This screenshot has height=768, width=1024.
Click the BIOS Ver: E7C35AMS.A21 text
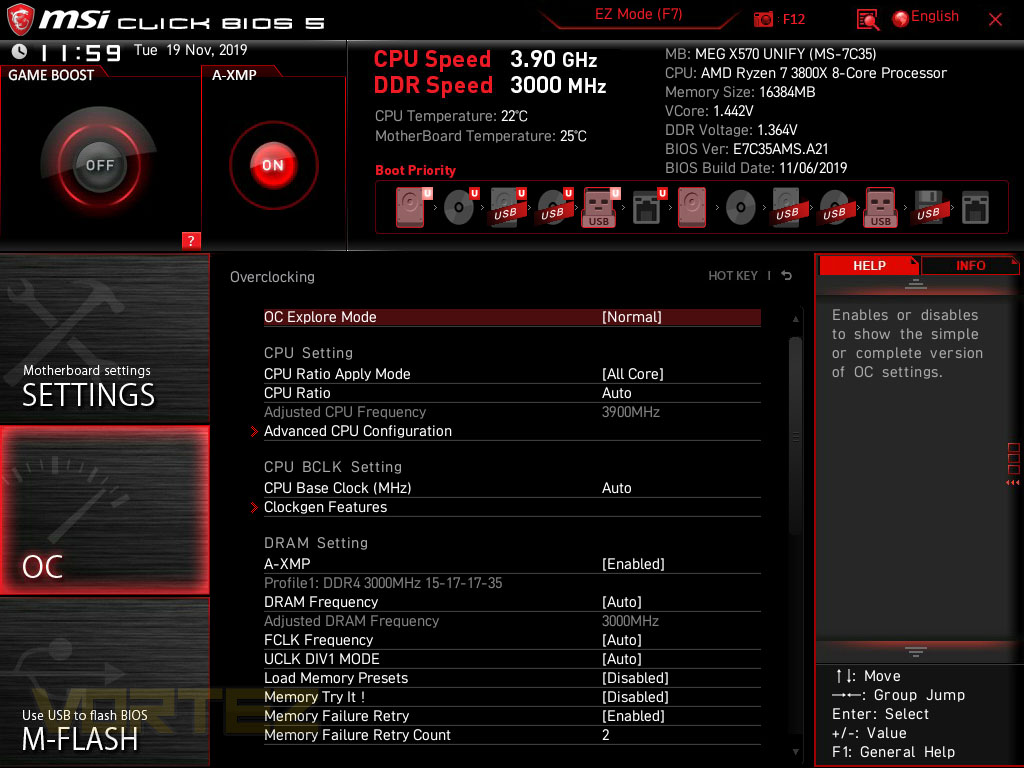pyautogui.click(x=746, y=149)
